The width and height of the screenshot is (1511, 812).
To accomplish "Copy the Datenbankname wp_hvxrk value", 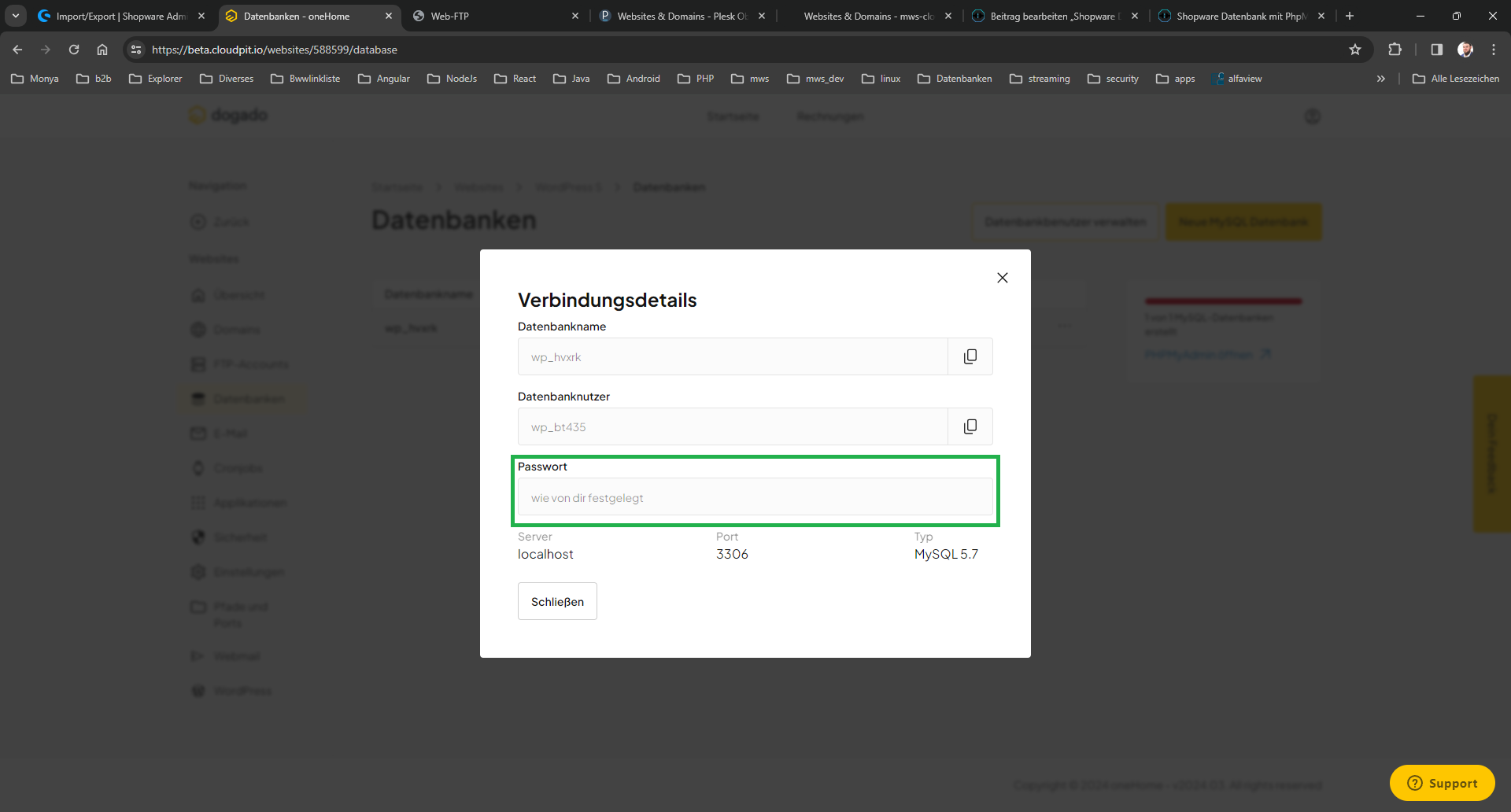I will pos(970,356).
